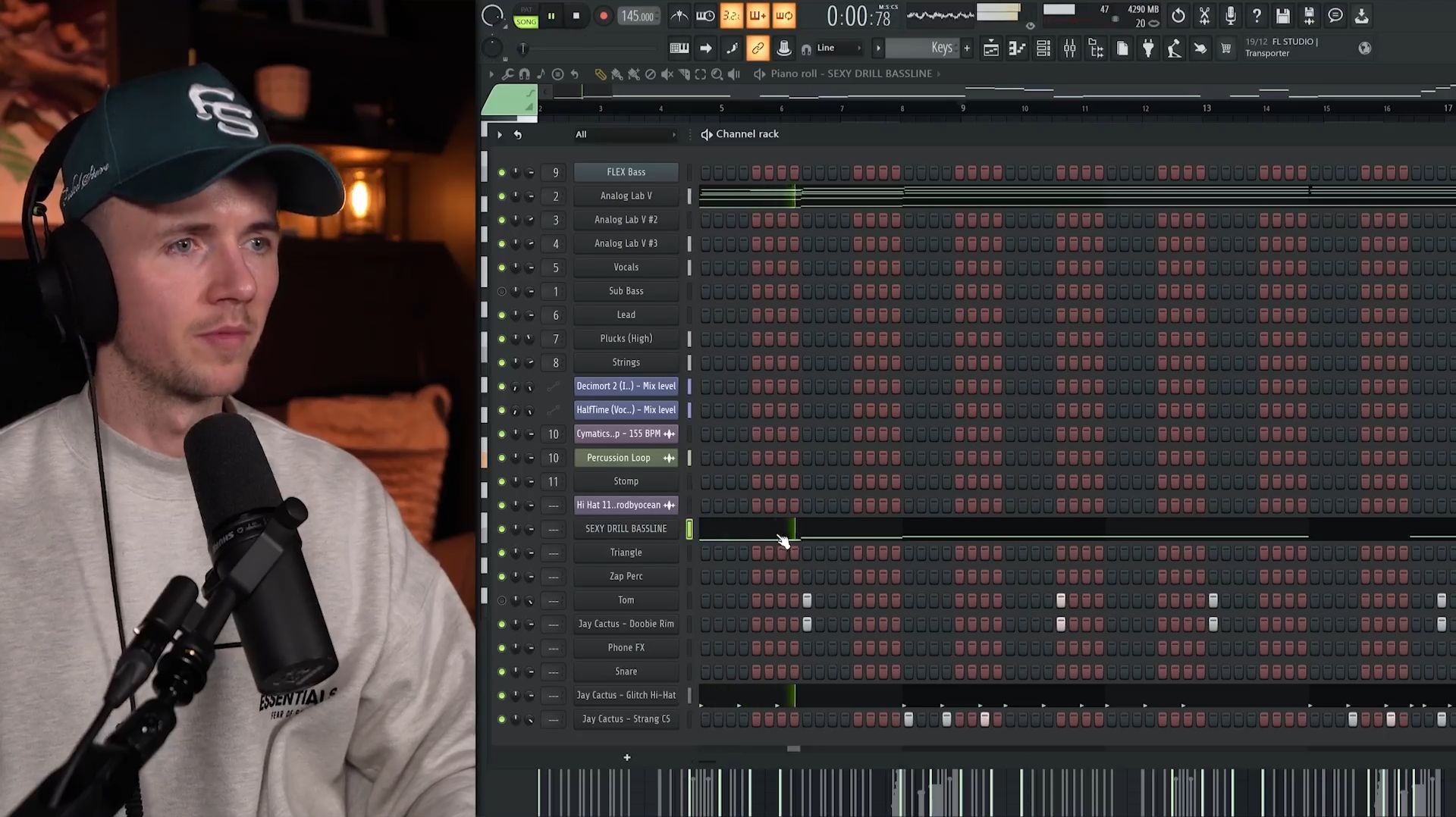This screenshot has width=1456, height=817.
Task: Open the Playlist view icon
Action: coord(991,49)
